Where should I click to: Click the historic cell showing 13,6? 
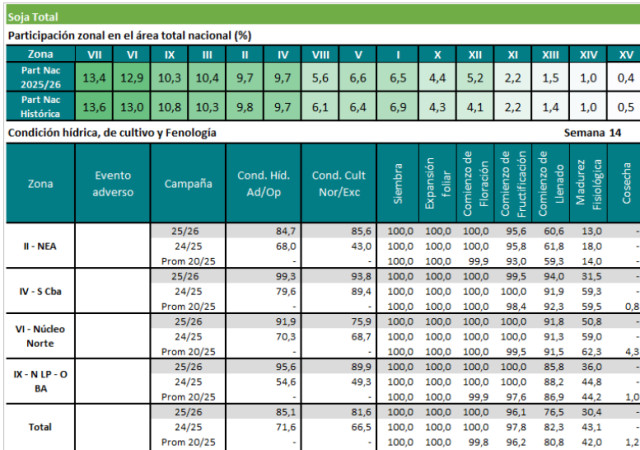click(95, 108)
